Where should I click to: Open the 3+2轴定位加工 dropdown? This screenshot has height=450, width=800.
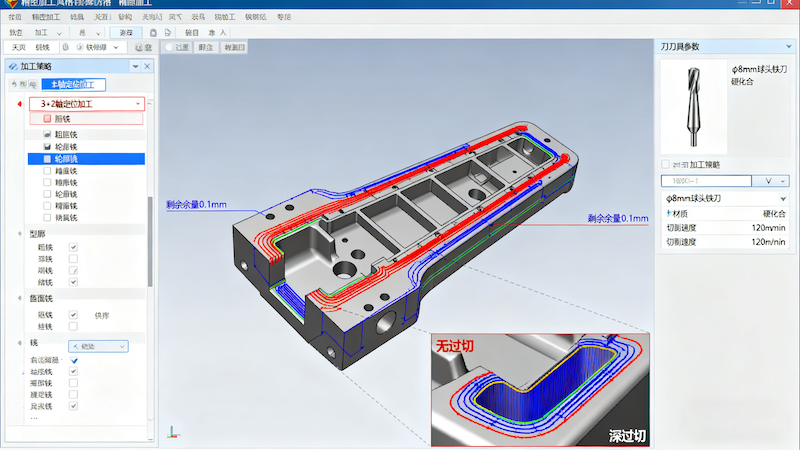(x=137, y=104)
